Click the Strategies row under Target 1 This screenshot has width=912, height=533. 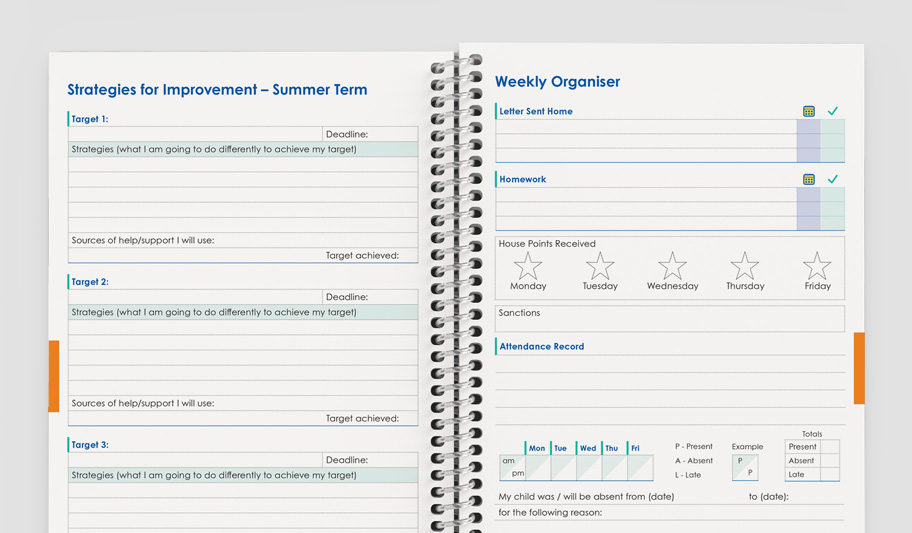pos(243,149)
